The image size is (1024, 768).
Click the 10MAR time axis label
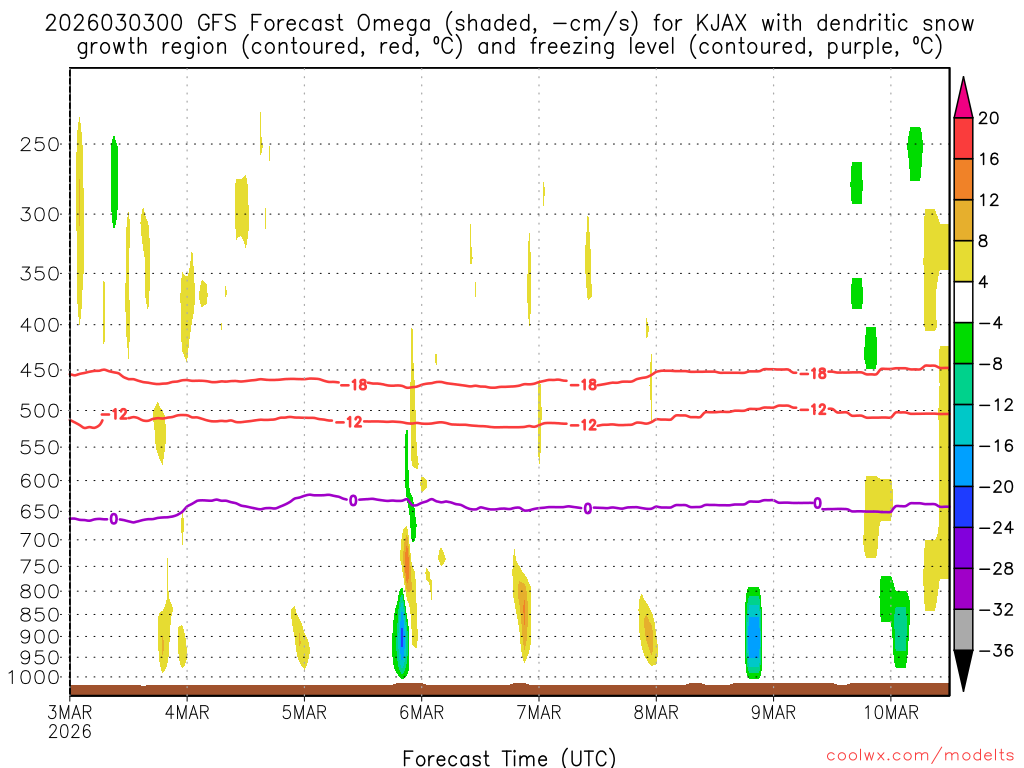pos(891,712)
